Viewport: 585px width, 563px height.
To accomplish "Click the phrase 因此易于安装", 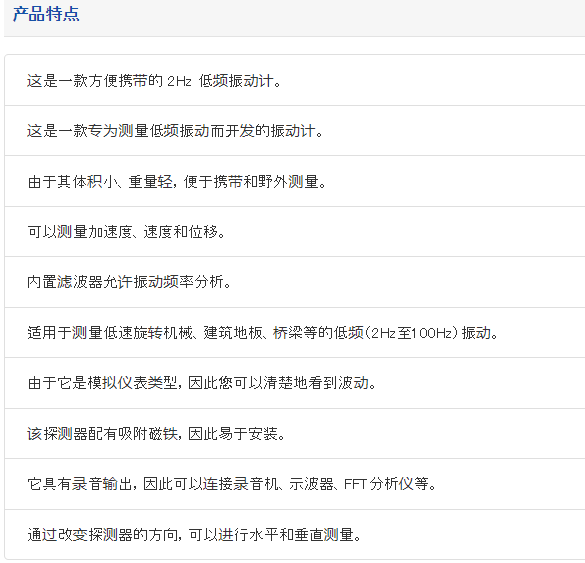I will tap(232, 434).
